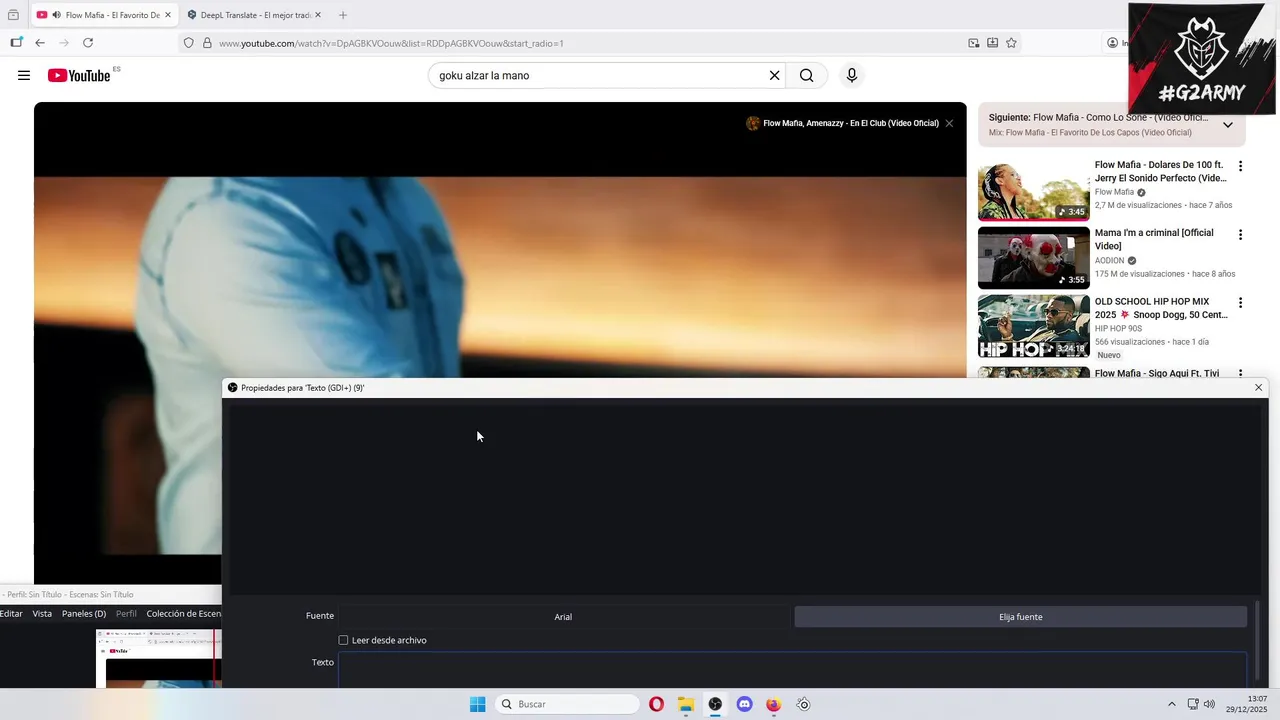Viewport: 1280px width, 720px height.
Task: Click the Texto input box
Action: [x=792, y=670]
